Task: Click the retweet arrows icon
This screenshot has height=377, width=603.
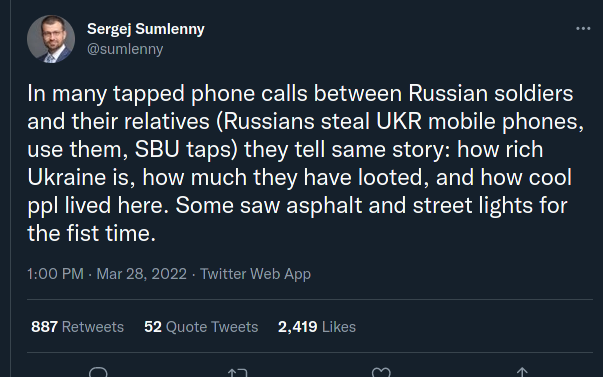Action: coord(237,372)
